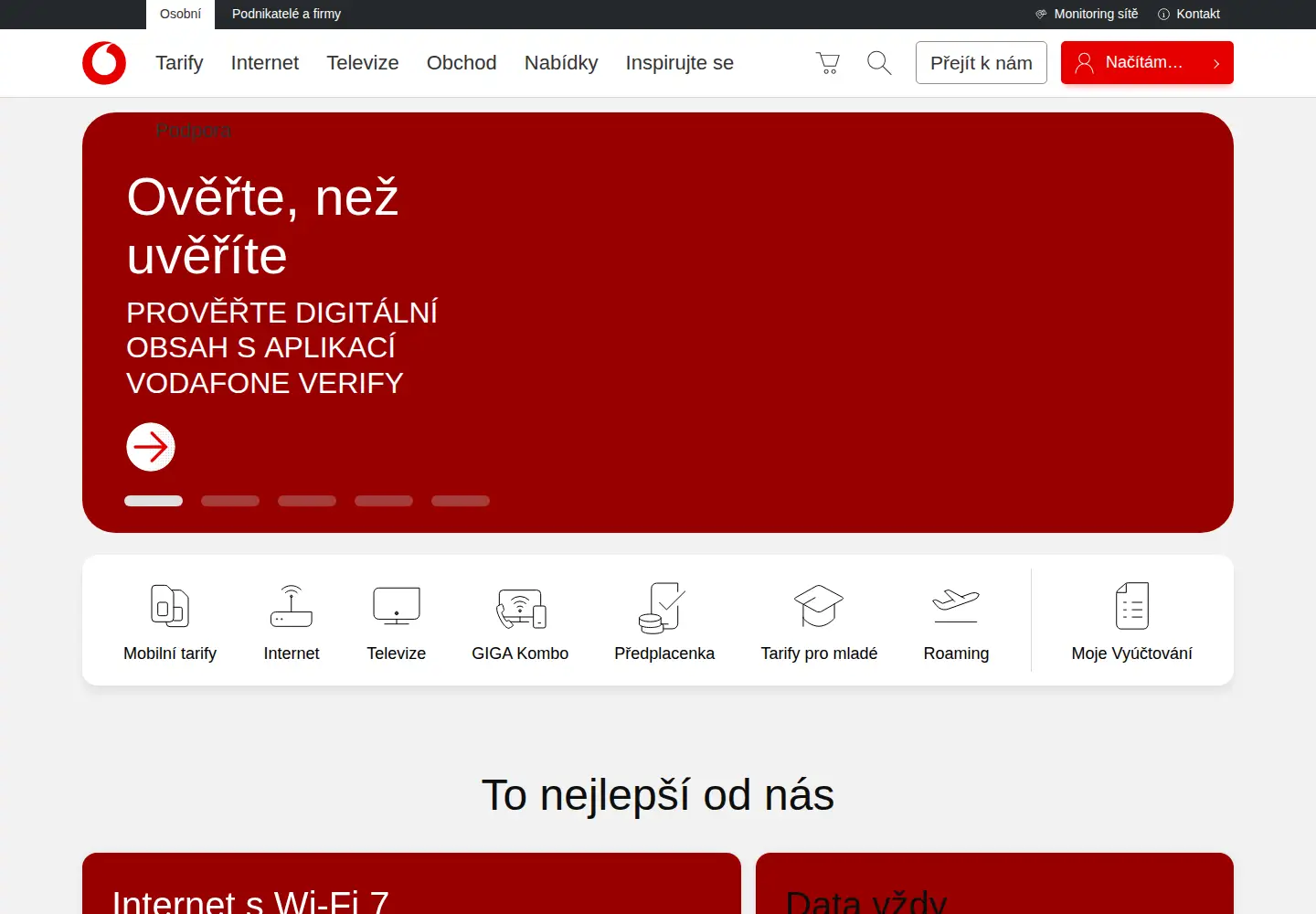Click the GIGA Kombo devices icon

[x=521, y=608]
